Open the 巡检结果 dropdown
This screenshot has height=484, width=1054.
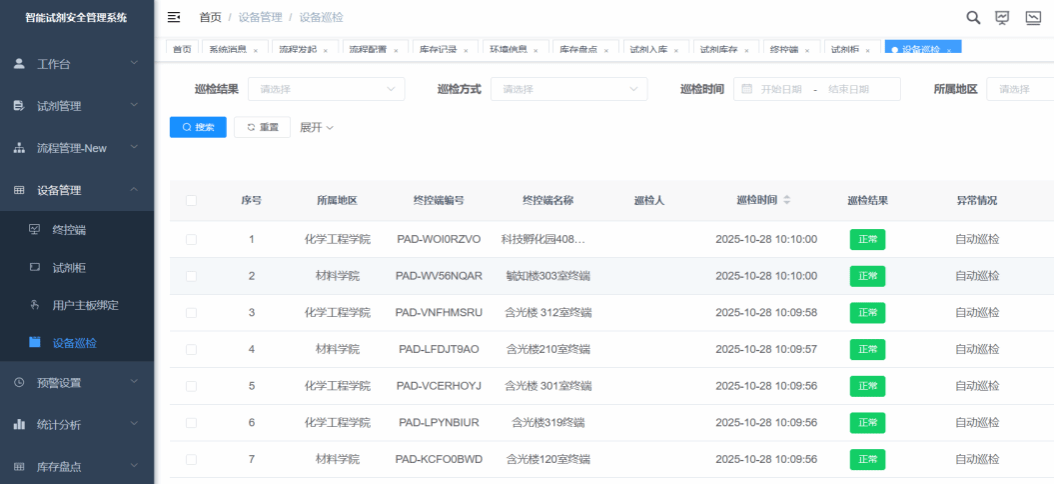(326, 89)
